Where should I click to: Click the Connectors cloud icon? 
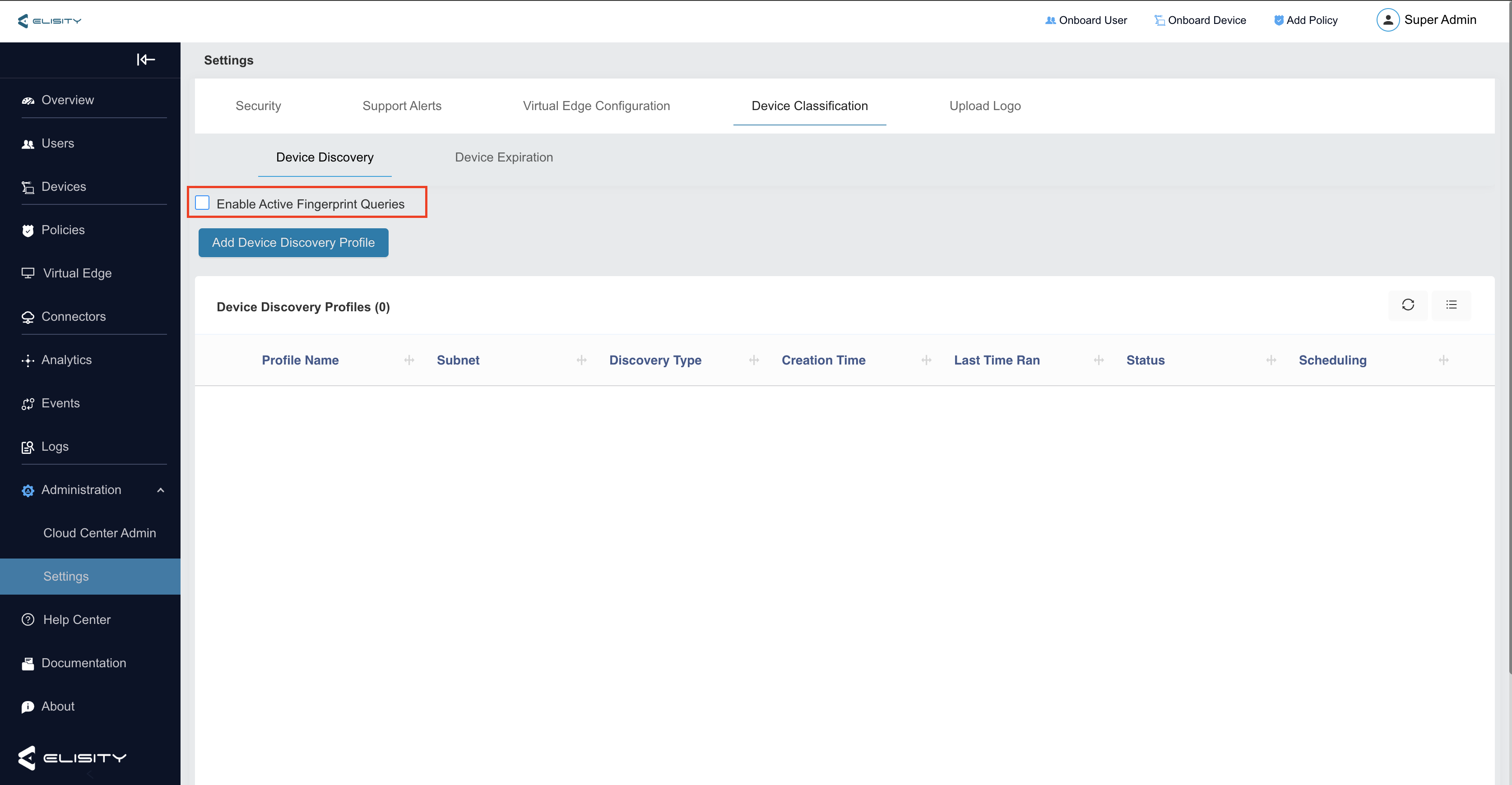pos(28,317)
